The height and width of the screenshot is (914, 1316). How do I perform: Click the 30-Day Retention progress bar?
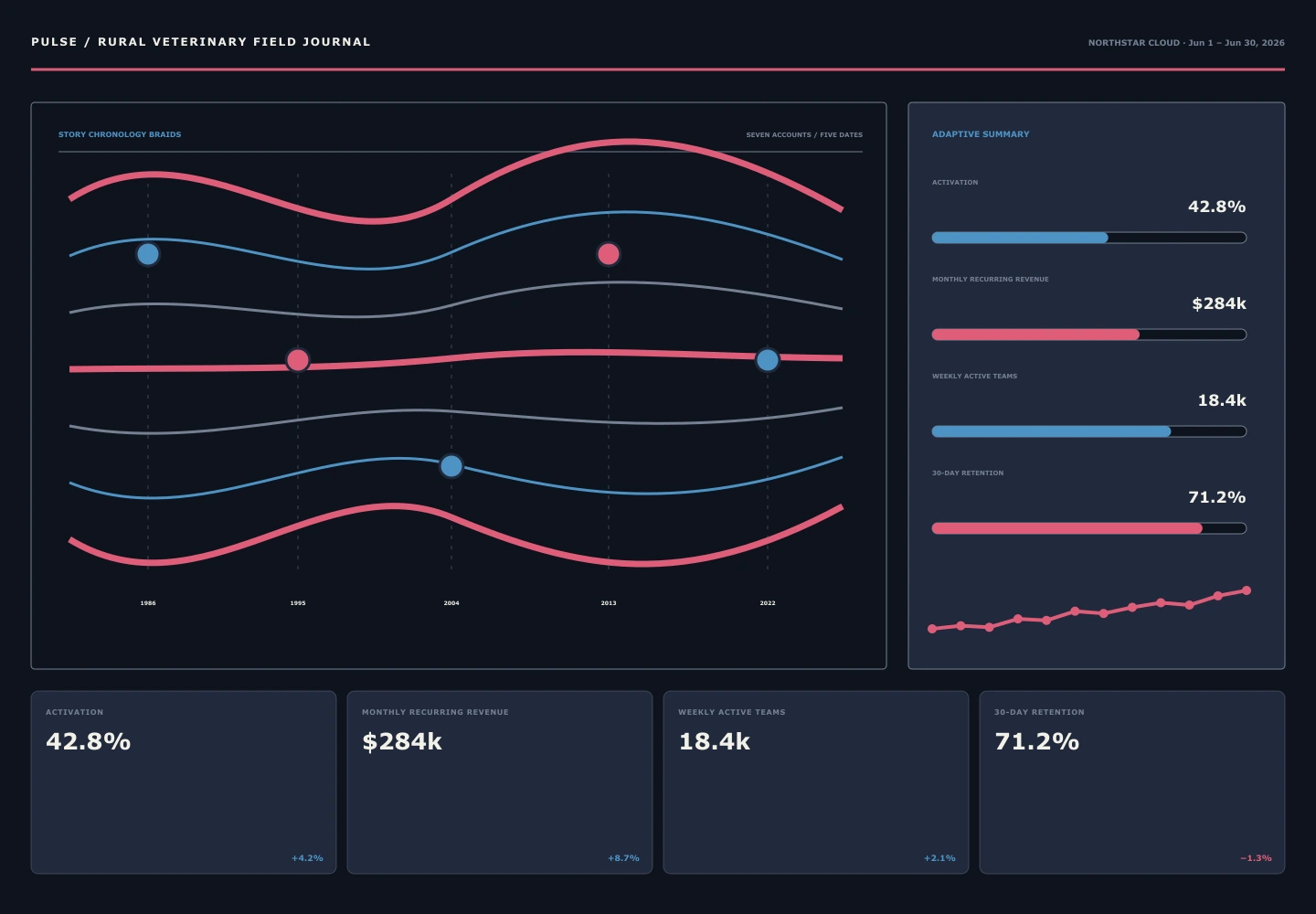click(x=1089, y=528)
